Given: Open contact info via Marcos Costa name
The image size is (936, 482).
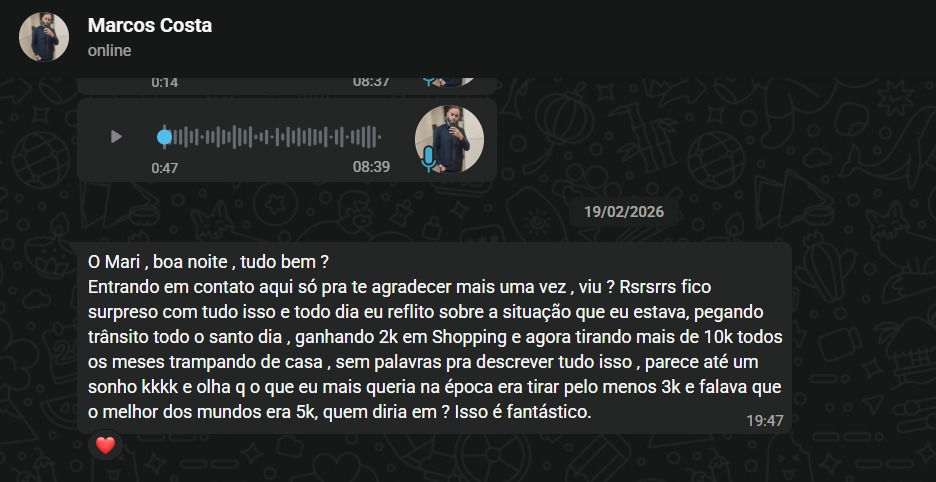Looking at the screenshot, I should [150, 25].
